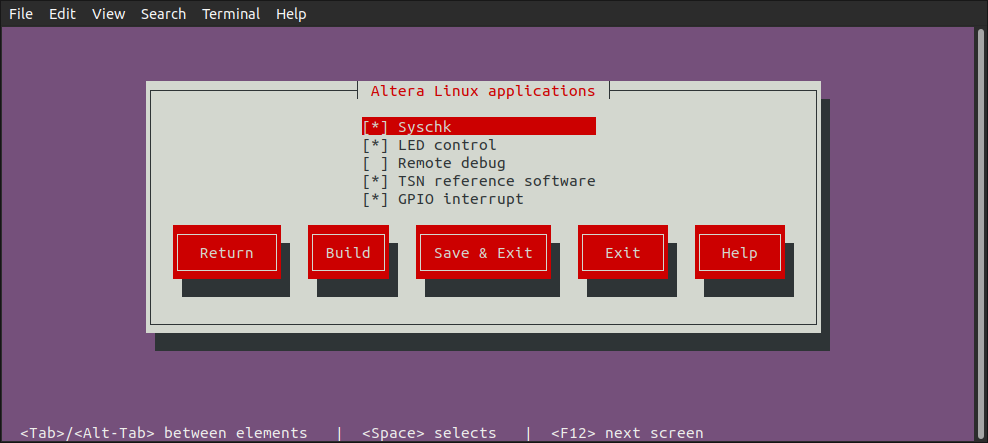Open the File menu
The image size is (988, 443).
point(21,14)
